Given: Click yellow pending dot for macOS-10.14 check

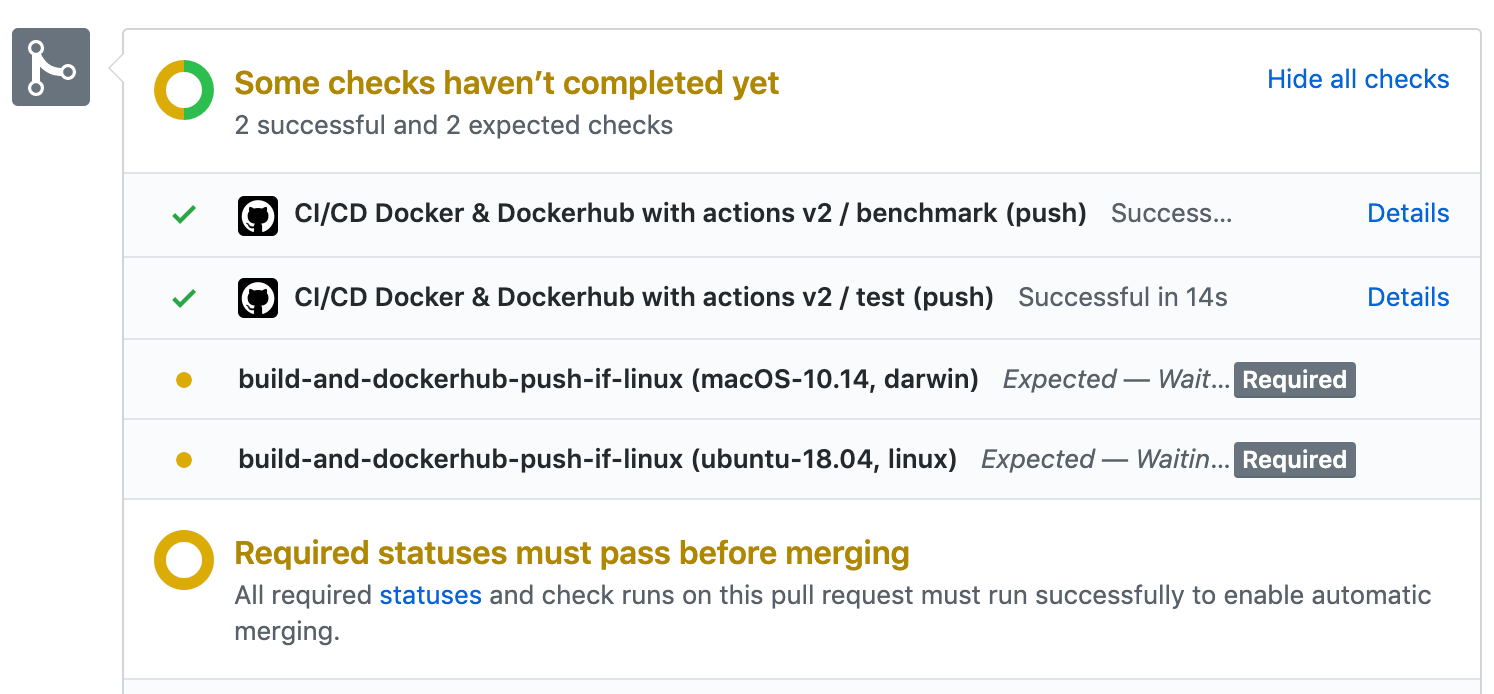Looking at the screenshot, I should click(x=184, y=380).
